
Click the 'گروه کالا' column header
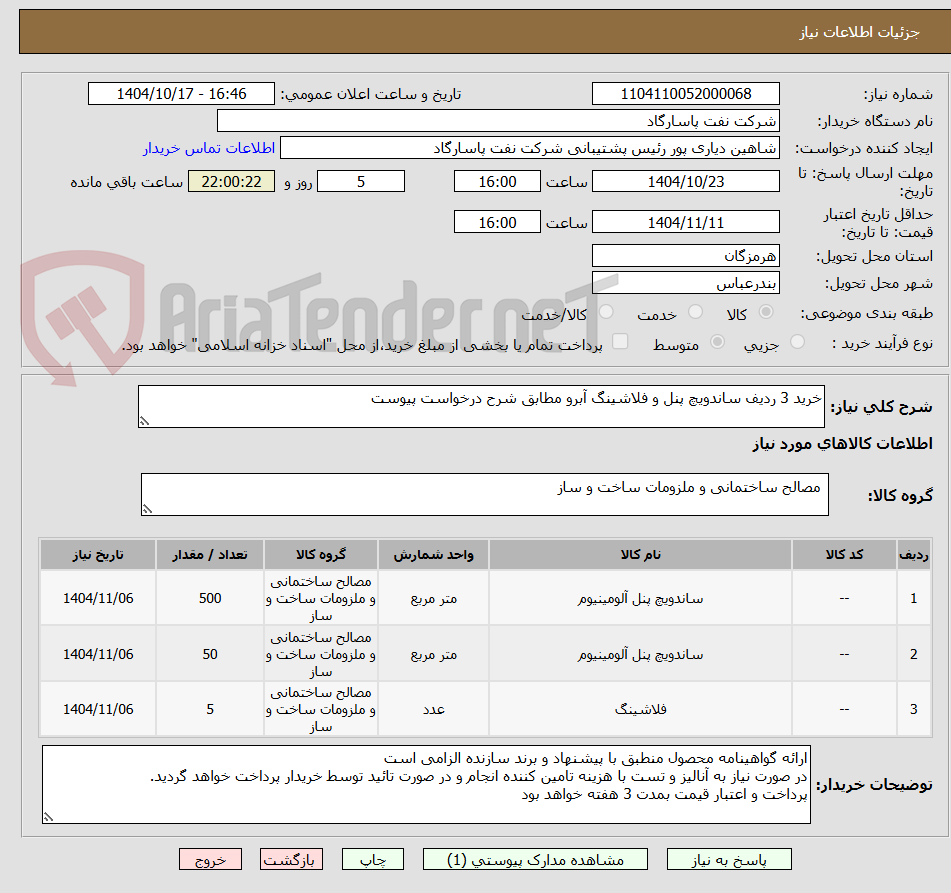pos(320,554)
